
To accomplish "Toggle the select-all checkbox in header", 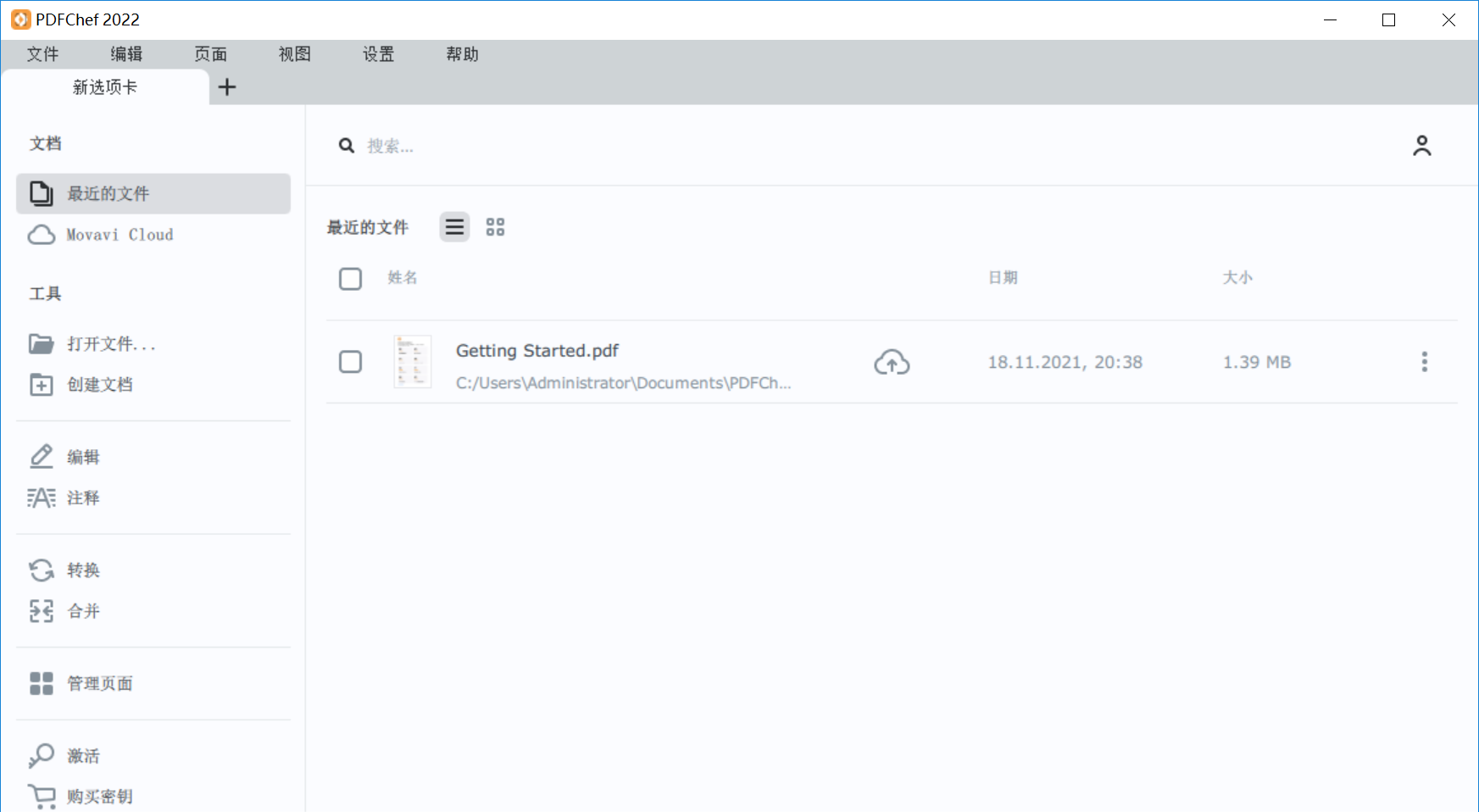I will coord(350,279).
